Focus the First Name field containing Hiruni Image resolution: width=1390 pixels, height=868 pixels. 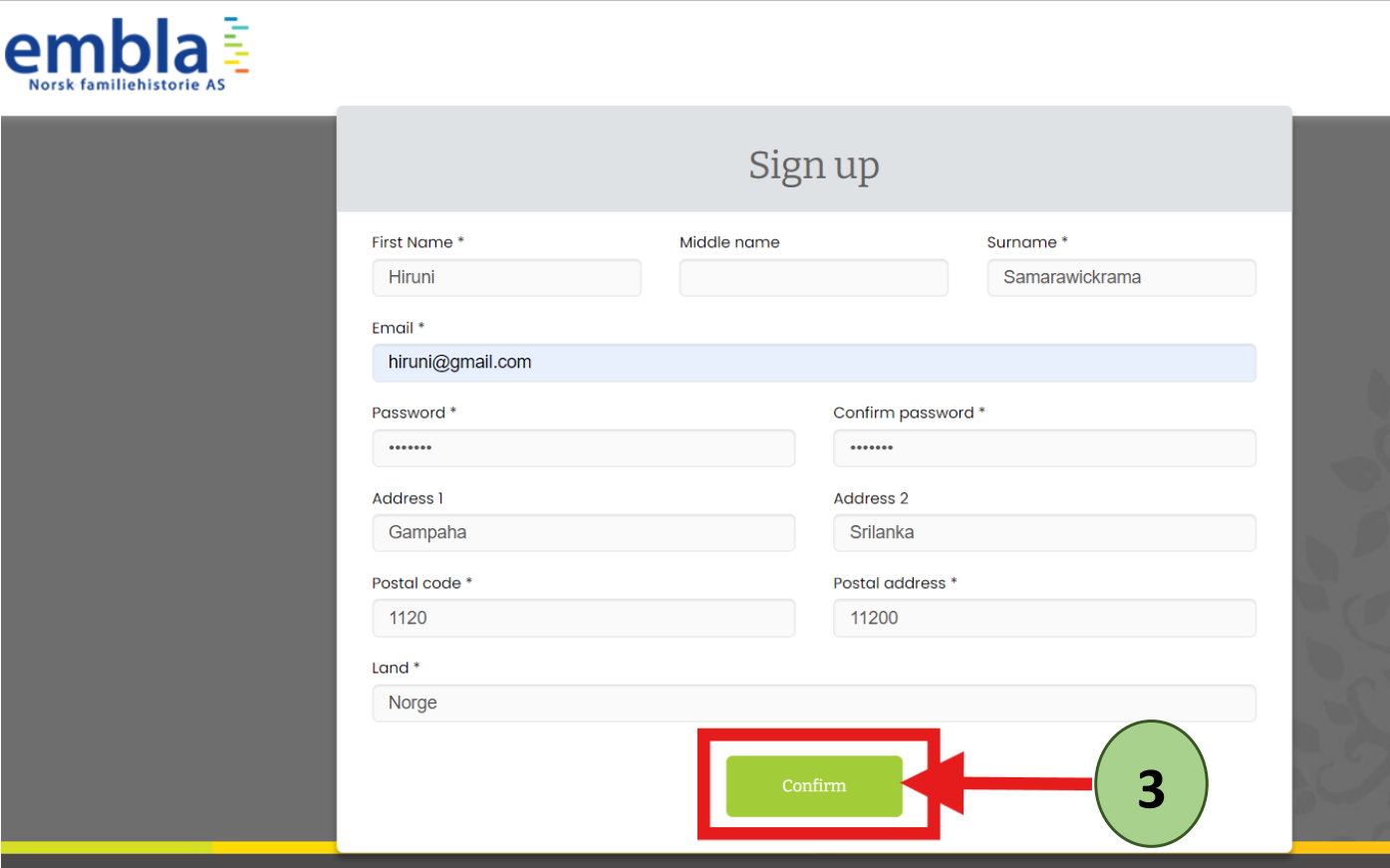click(506, 278)
